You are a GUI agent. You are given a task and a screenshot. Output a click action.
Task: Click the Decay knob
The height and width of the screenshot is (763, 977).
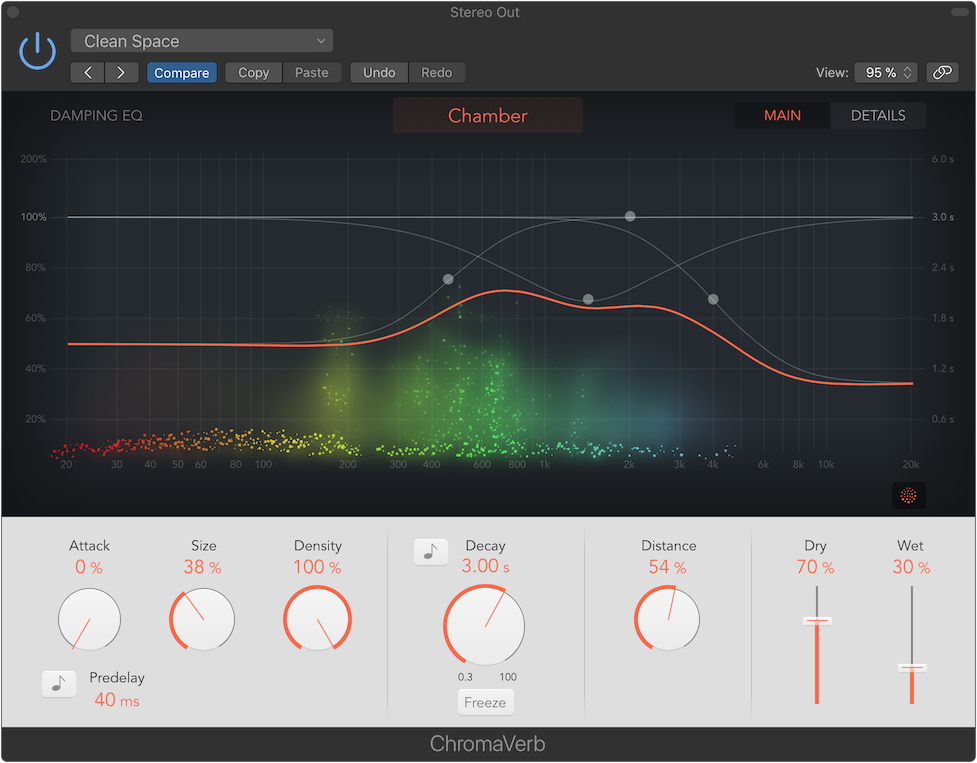pos(484,625)
